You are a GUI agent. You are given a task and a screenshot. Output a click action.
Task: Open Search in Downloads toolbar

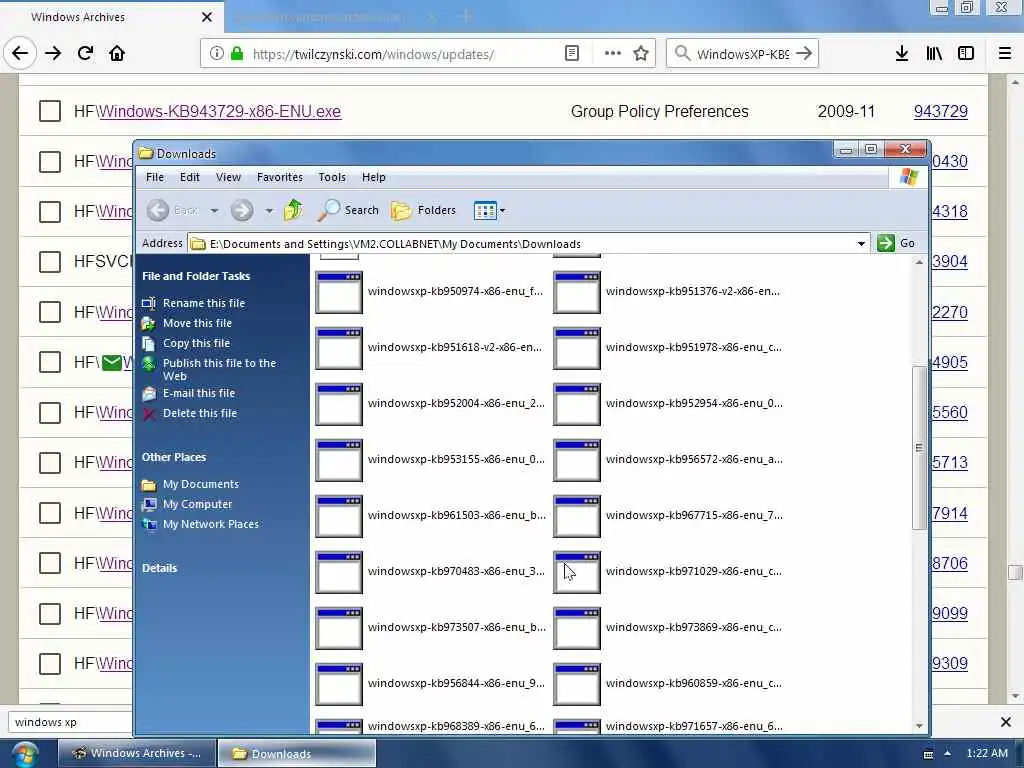tap(348, 210)
